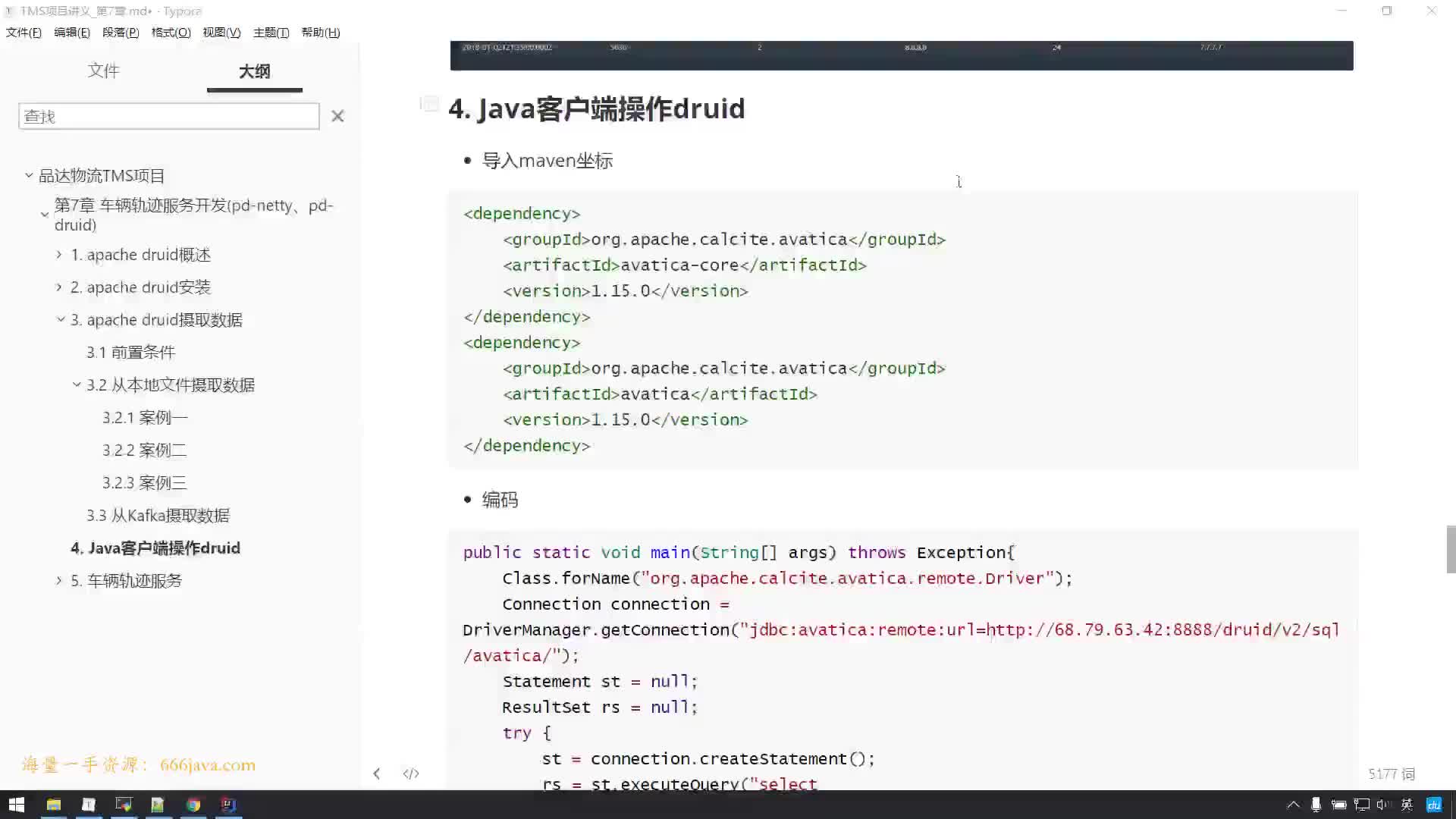This screenshot has height=819, width=1456.
Task: Click the heading marker icon beside the title
Action: coord(429,104)
